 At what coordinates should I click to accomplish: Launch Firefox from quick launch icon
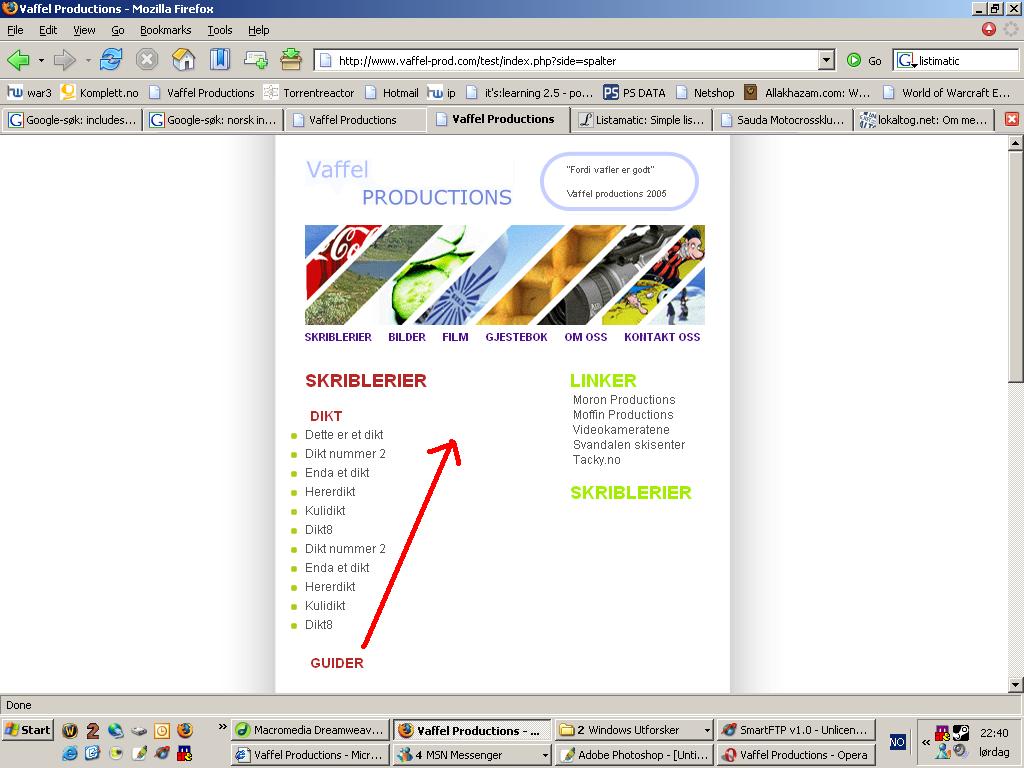tap(185, 730)
